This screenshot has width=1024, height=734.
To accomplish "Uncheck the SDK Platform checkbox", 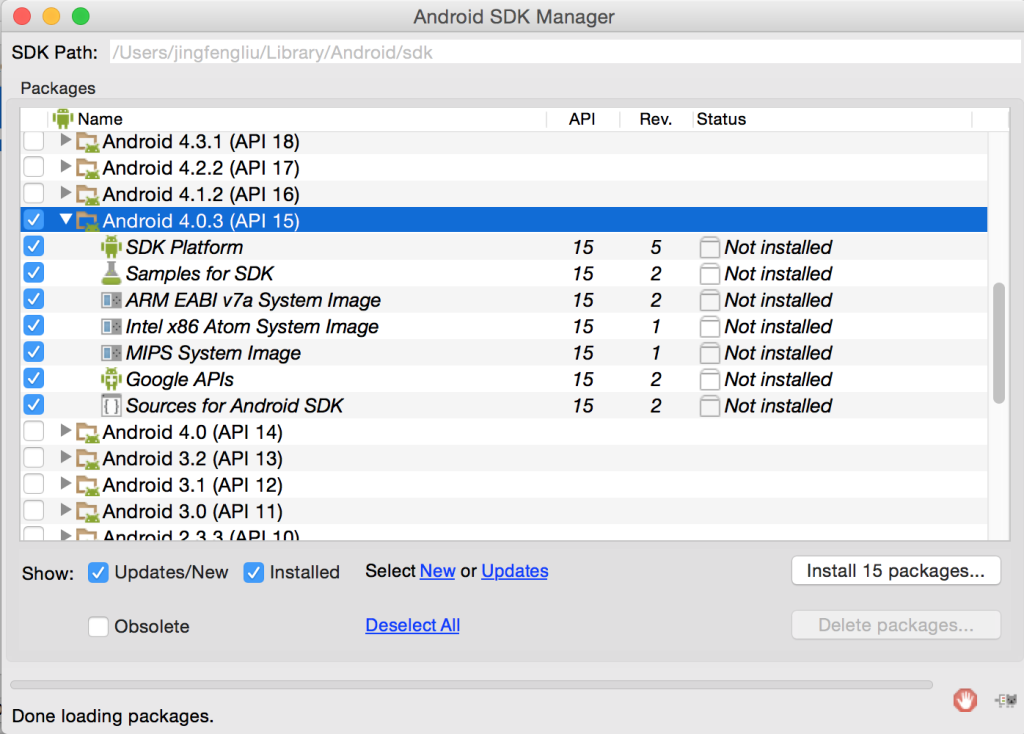I will [33, 246].
